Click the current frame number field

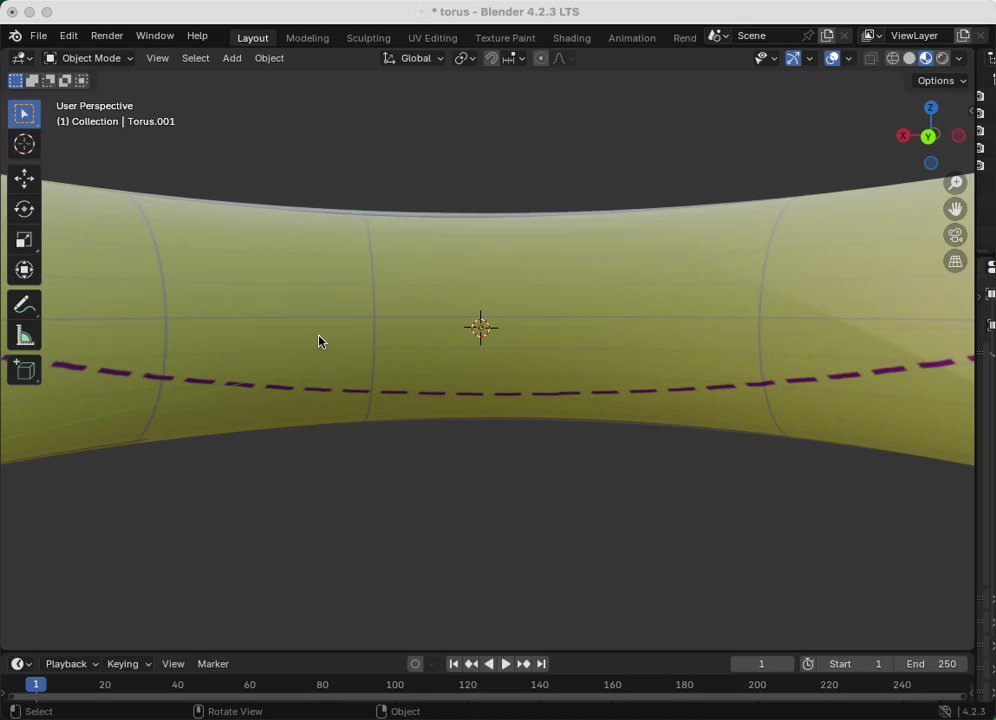pyautogui.click(x=761, y=664)
